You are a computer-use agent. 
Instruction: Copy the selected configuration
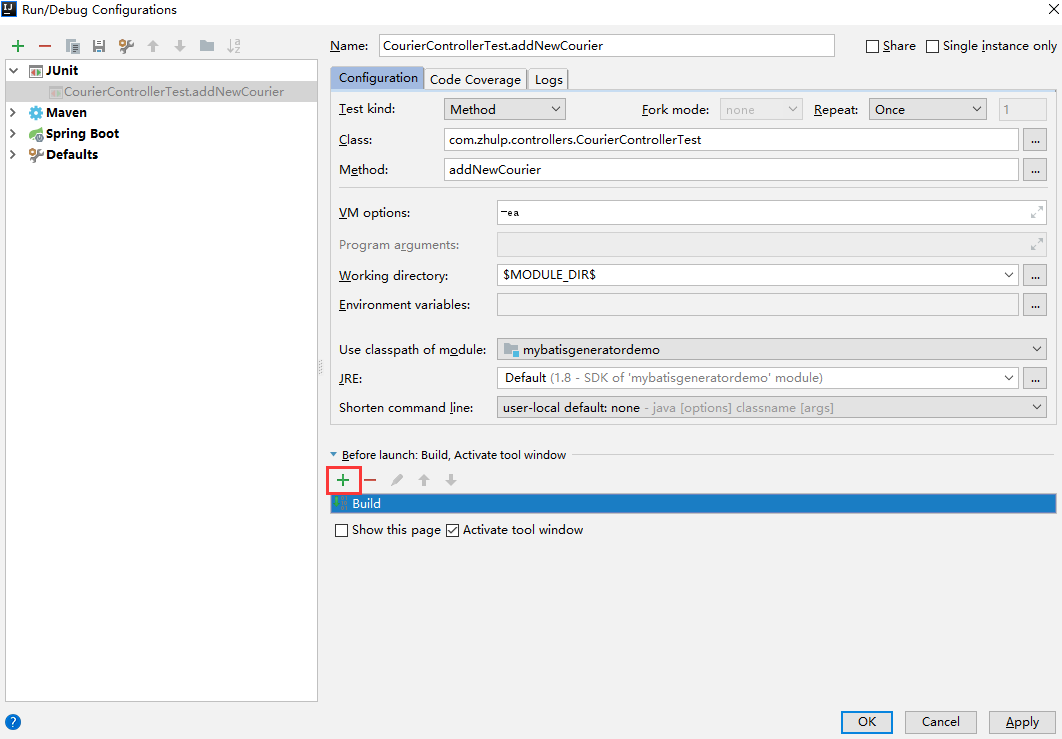72,46
